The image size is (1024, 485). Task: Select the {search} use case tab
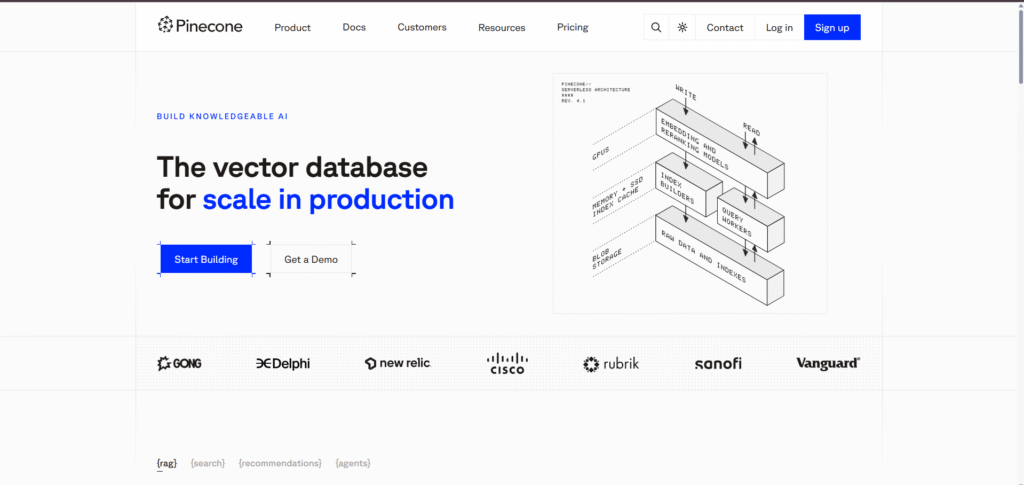coord(208,463)
